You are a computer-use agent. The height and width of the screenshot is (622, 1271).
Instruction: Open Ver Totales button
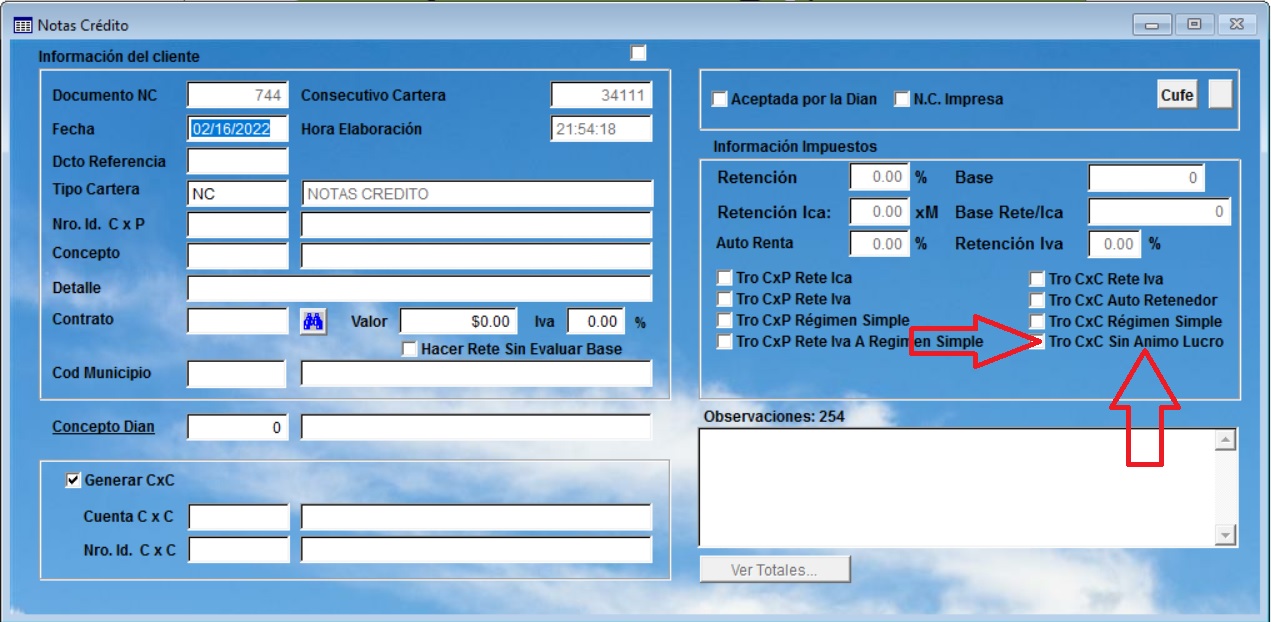tap(774, 570)
